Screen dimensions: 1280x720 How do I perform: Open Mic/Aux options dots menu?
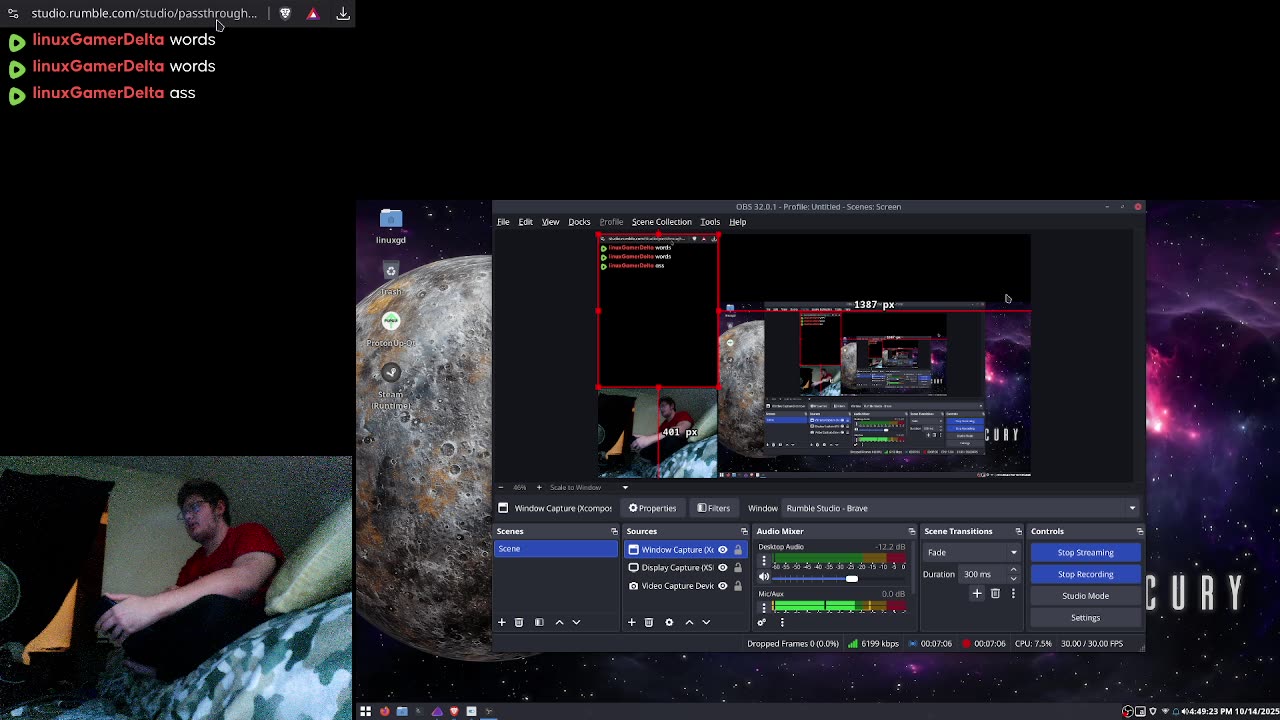pos(764,607)
